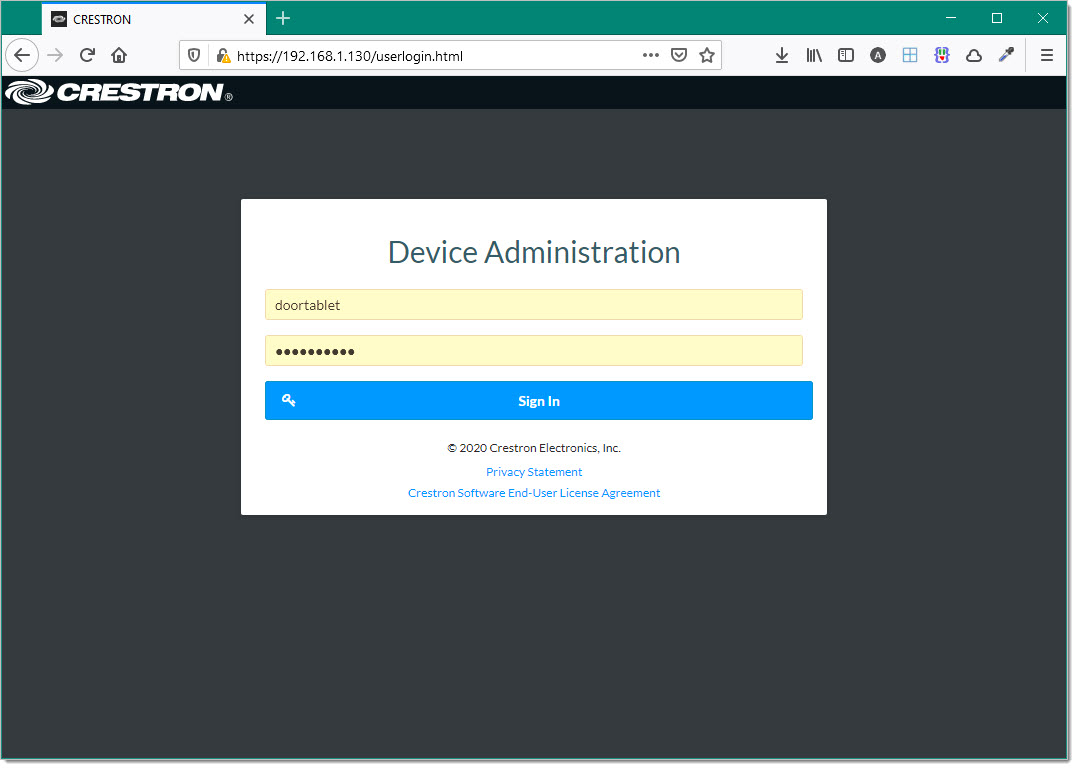Open Crestron Software End-User License Agreement
This screenshot has width=1076, height=768.
tap(534, 493)
